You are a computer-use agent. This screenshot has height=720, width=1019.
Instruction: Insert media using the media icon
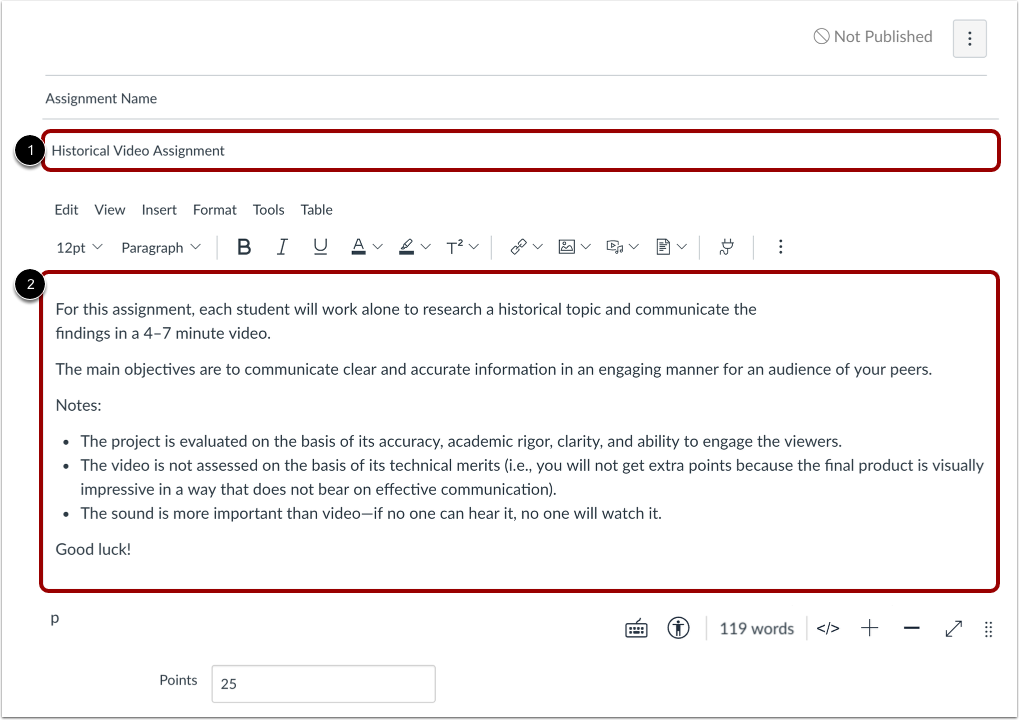616,246
